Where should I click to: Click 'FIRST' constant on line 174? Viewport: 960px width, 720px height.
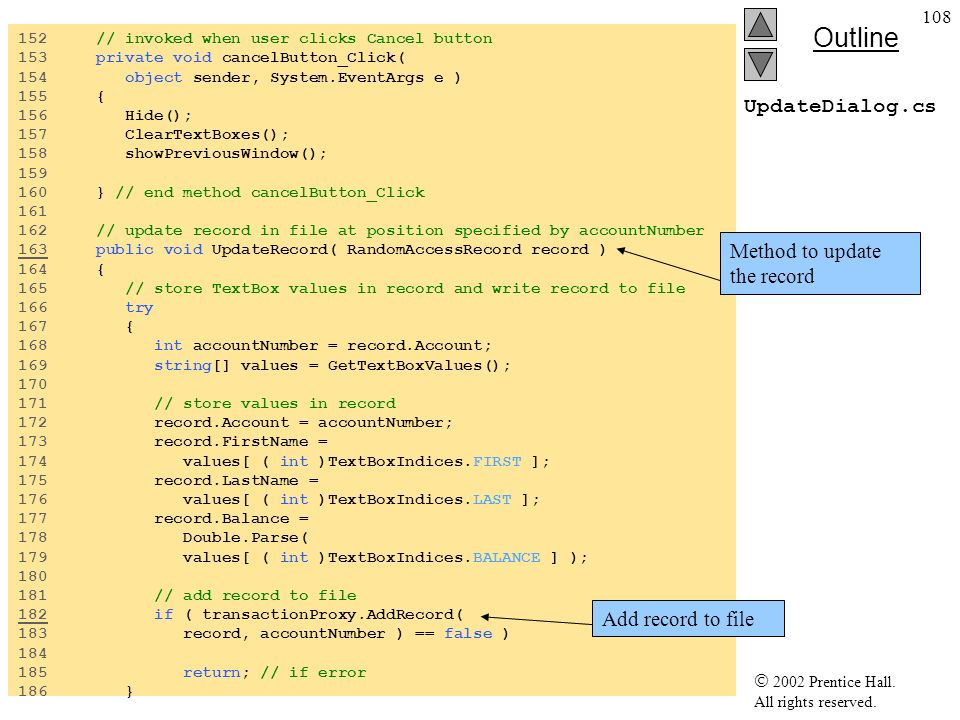click(x=497, y=462)
